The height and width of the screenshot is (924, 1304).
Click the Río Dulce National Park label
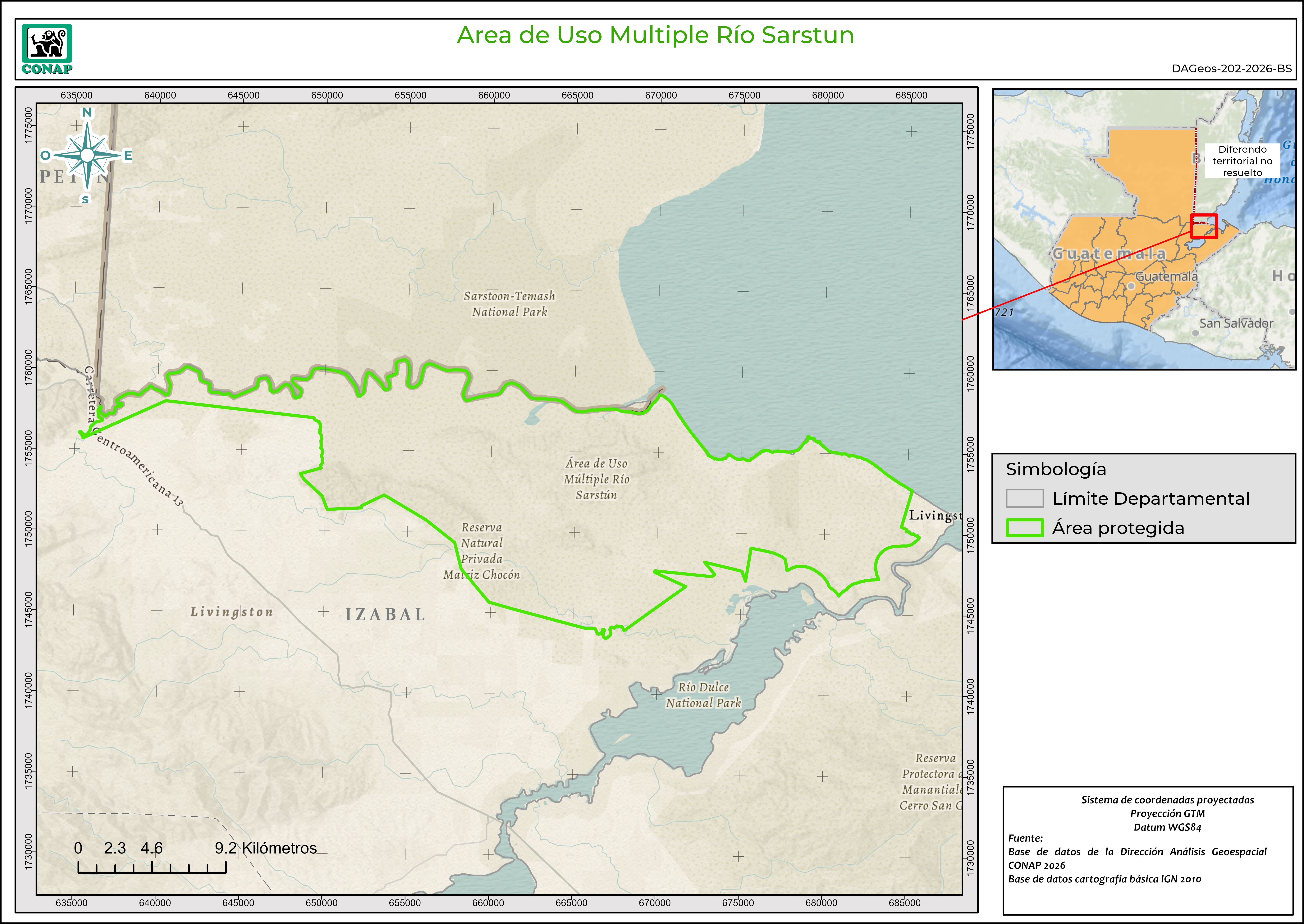pos(703,695)
